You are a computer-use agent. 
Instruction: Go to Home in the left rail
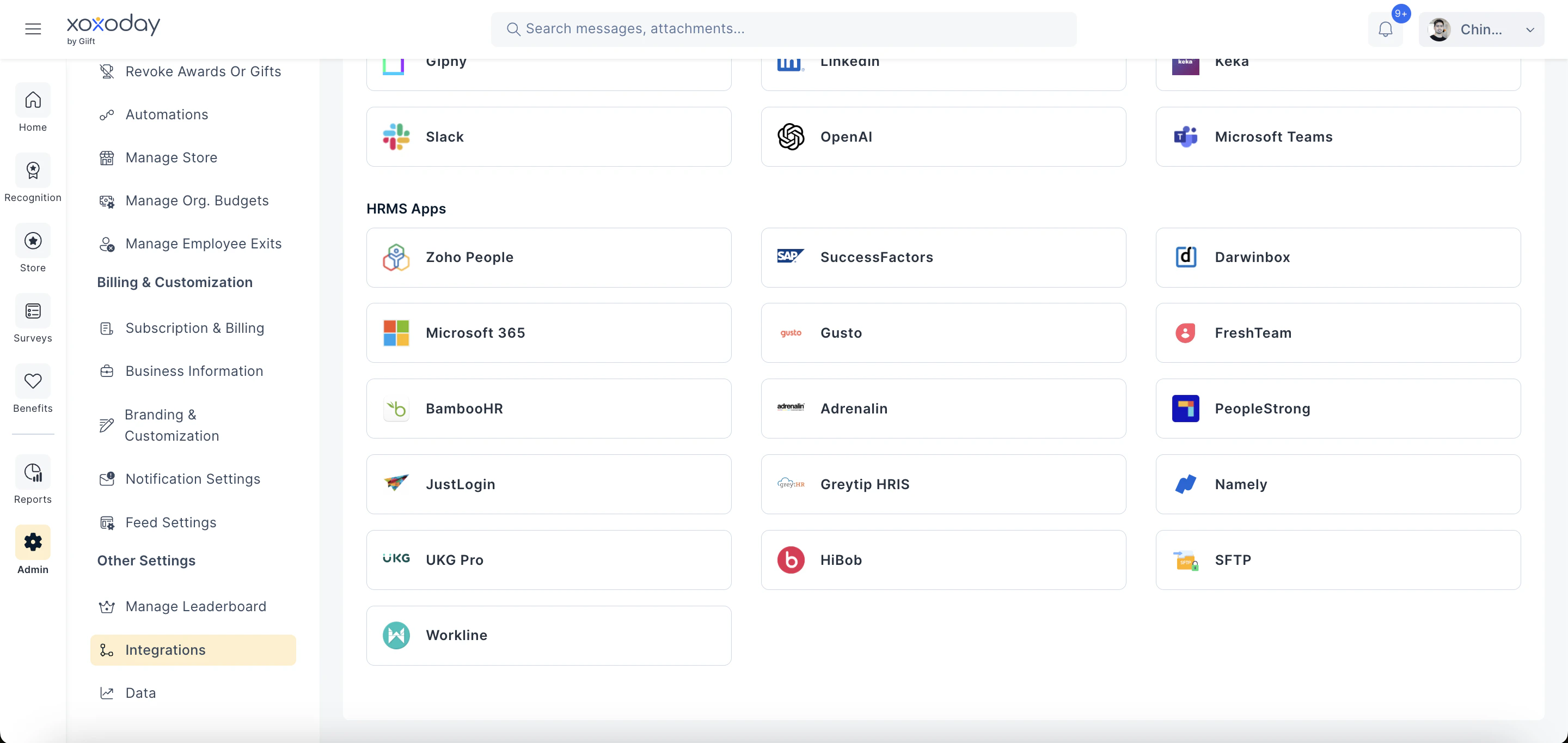[33, 108]
